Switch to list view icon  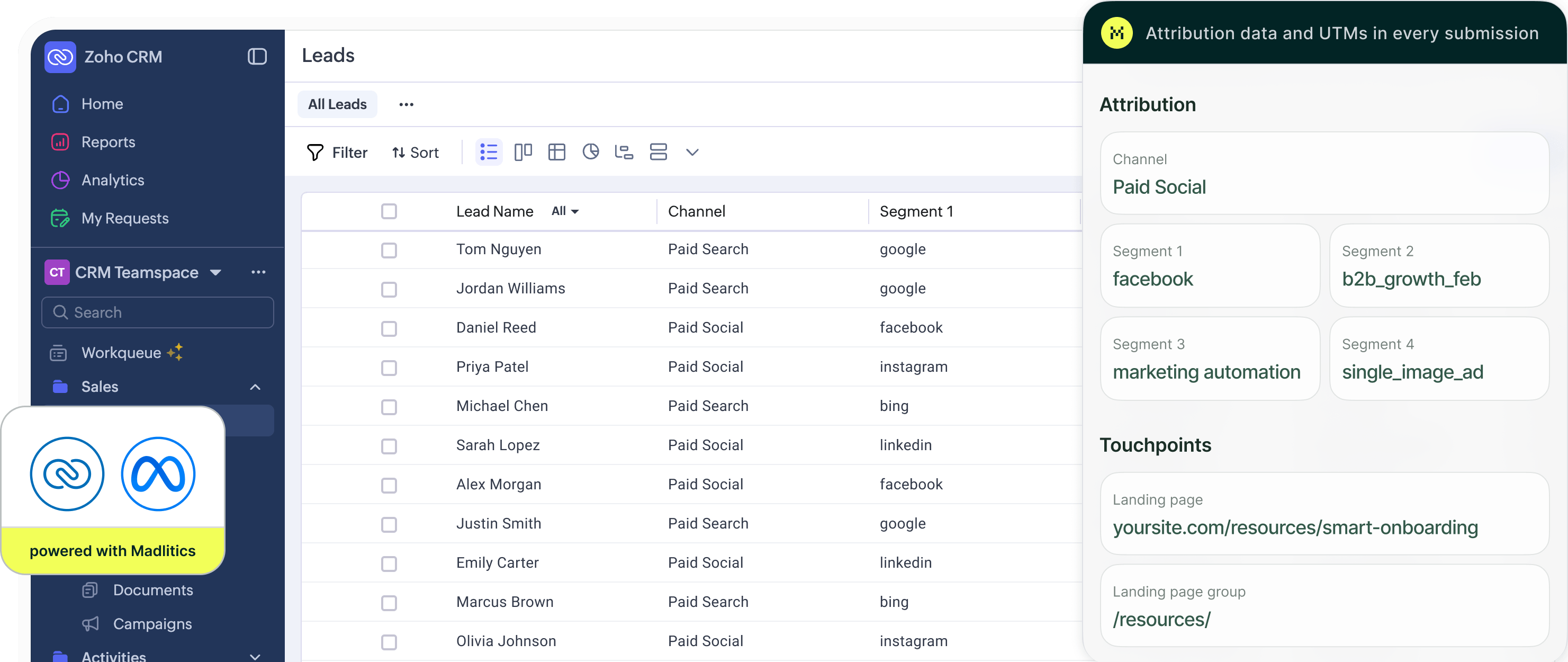click(x=489, y=151)
